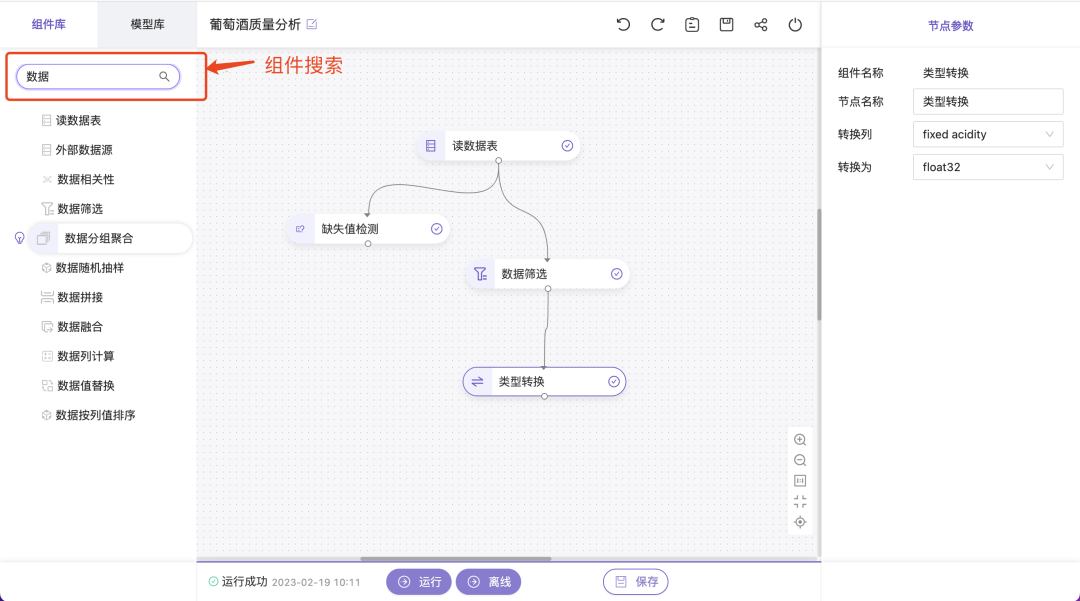This screenshot has height=601, width=1080.
Task: Open the 节点参数 panel tab
Action: [951, 25]
